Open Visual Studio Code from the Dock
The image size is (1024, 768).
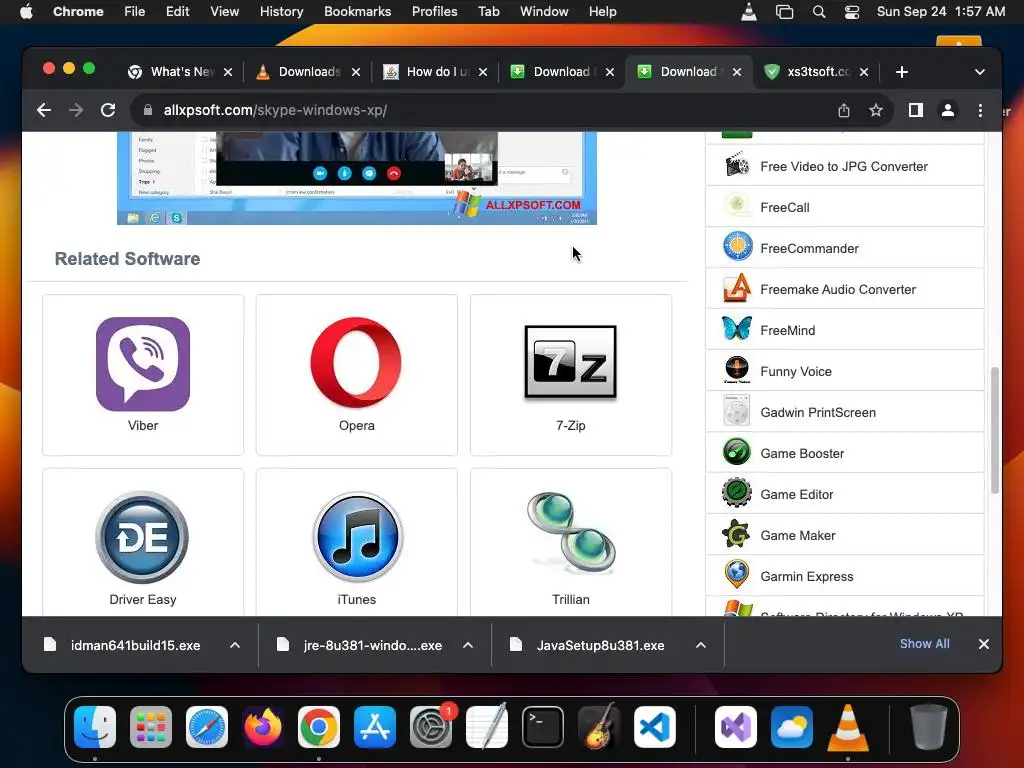[654, 727]
